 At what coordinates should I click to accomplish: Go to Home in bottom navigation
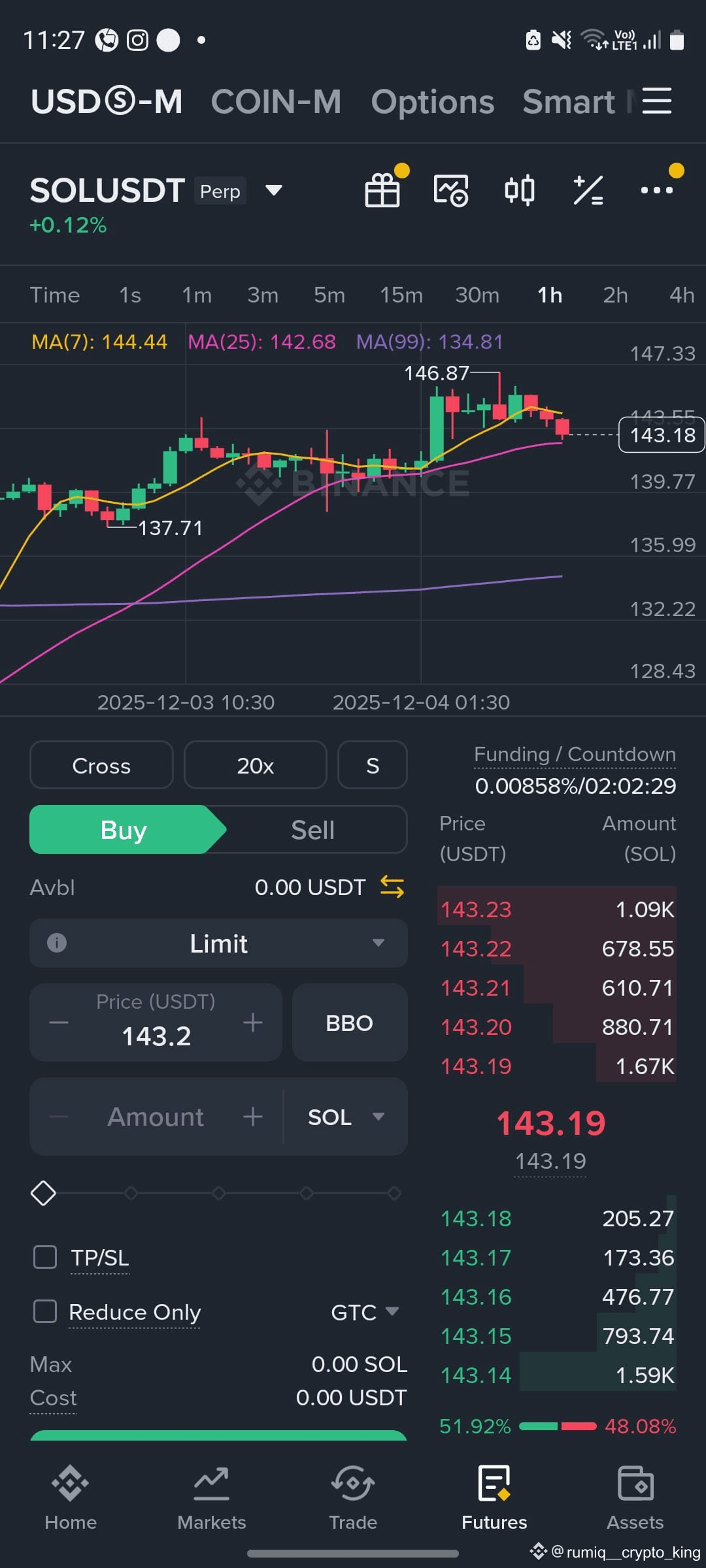pos(71,1497)
